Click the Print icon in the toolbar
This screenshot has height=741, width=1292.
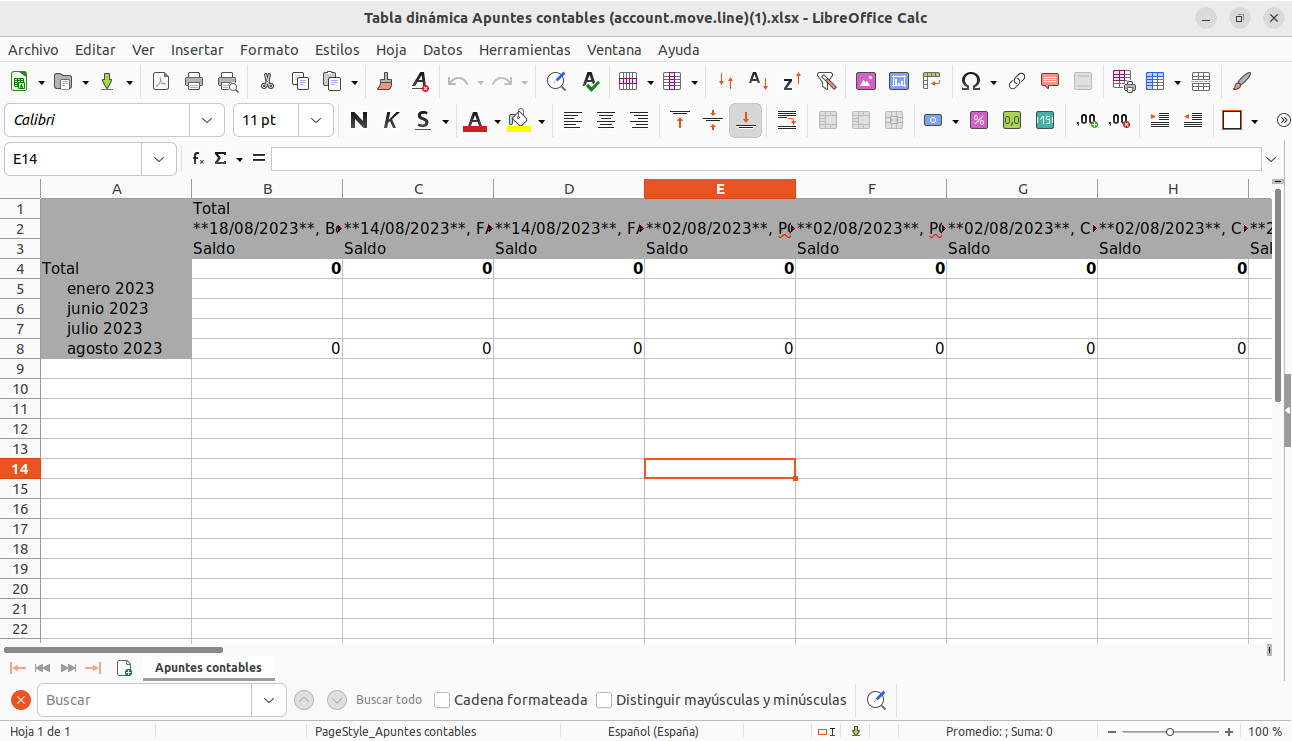(x=194, y=82)
